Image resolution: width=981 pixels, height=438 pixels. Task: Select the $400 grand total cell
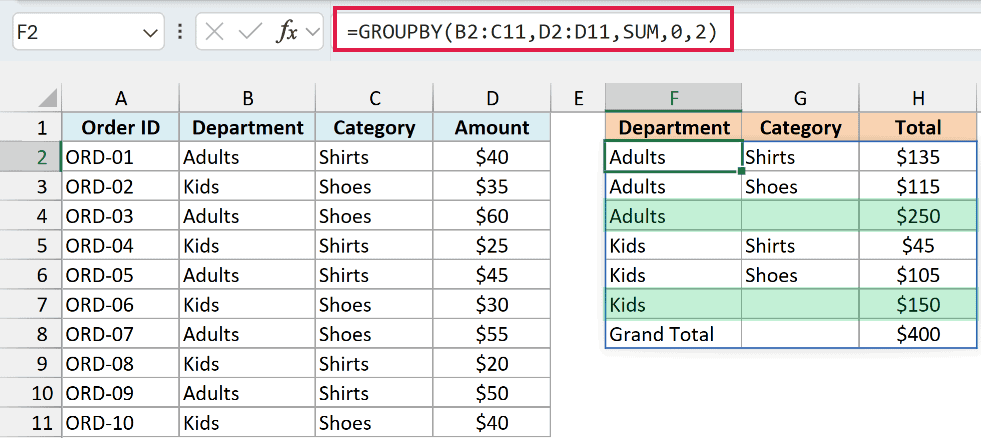pyautogui.click(x=918, y=334)
